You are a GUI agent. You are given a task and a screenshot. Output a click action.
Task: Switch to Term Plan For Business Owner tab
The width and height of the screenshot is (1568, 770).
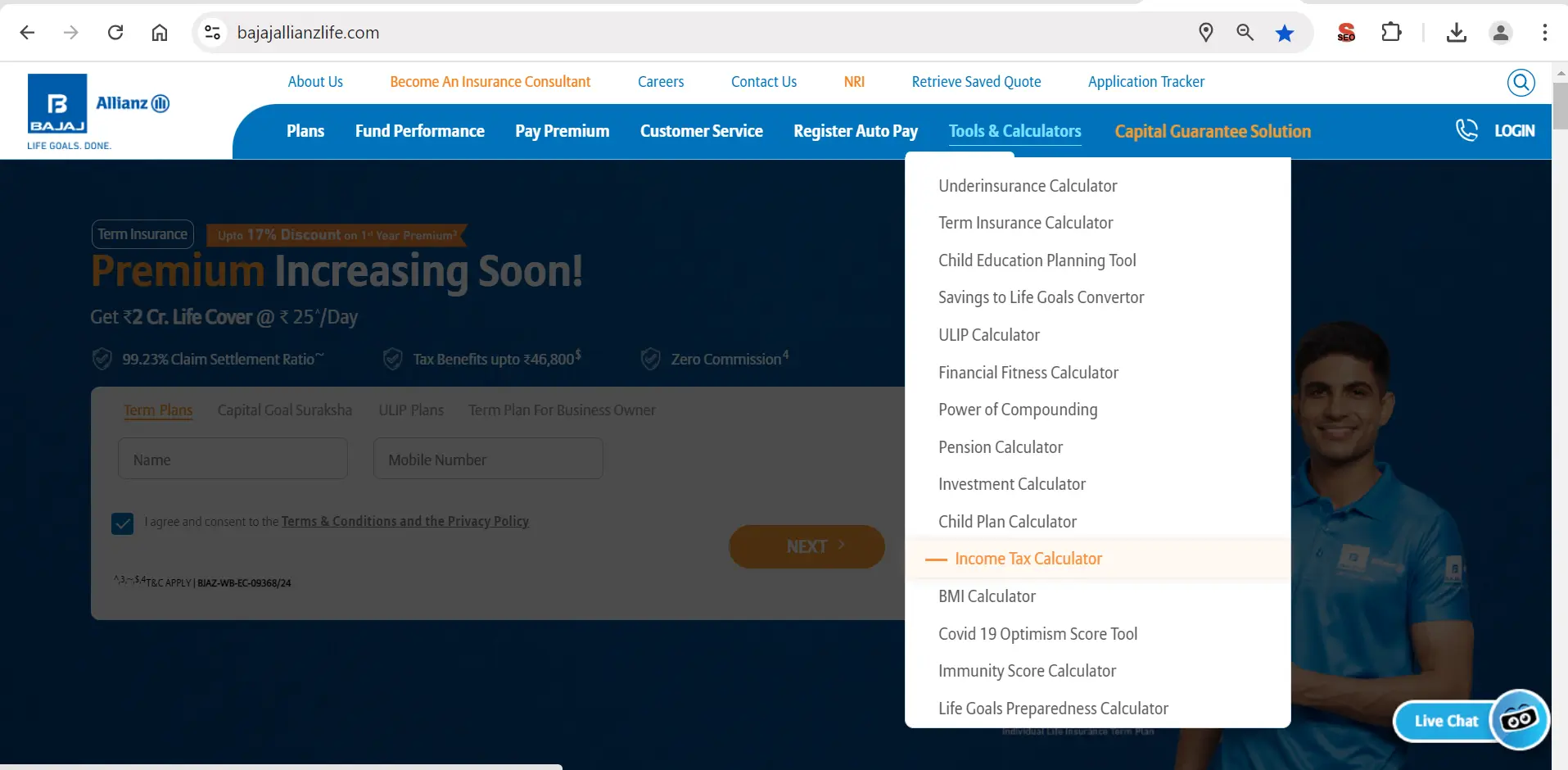(x=562, y=410)
